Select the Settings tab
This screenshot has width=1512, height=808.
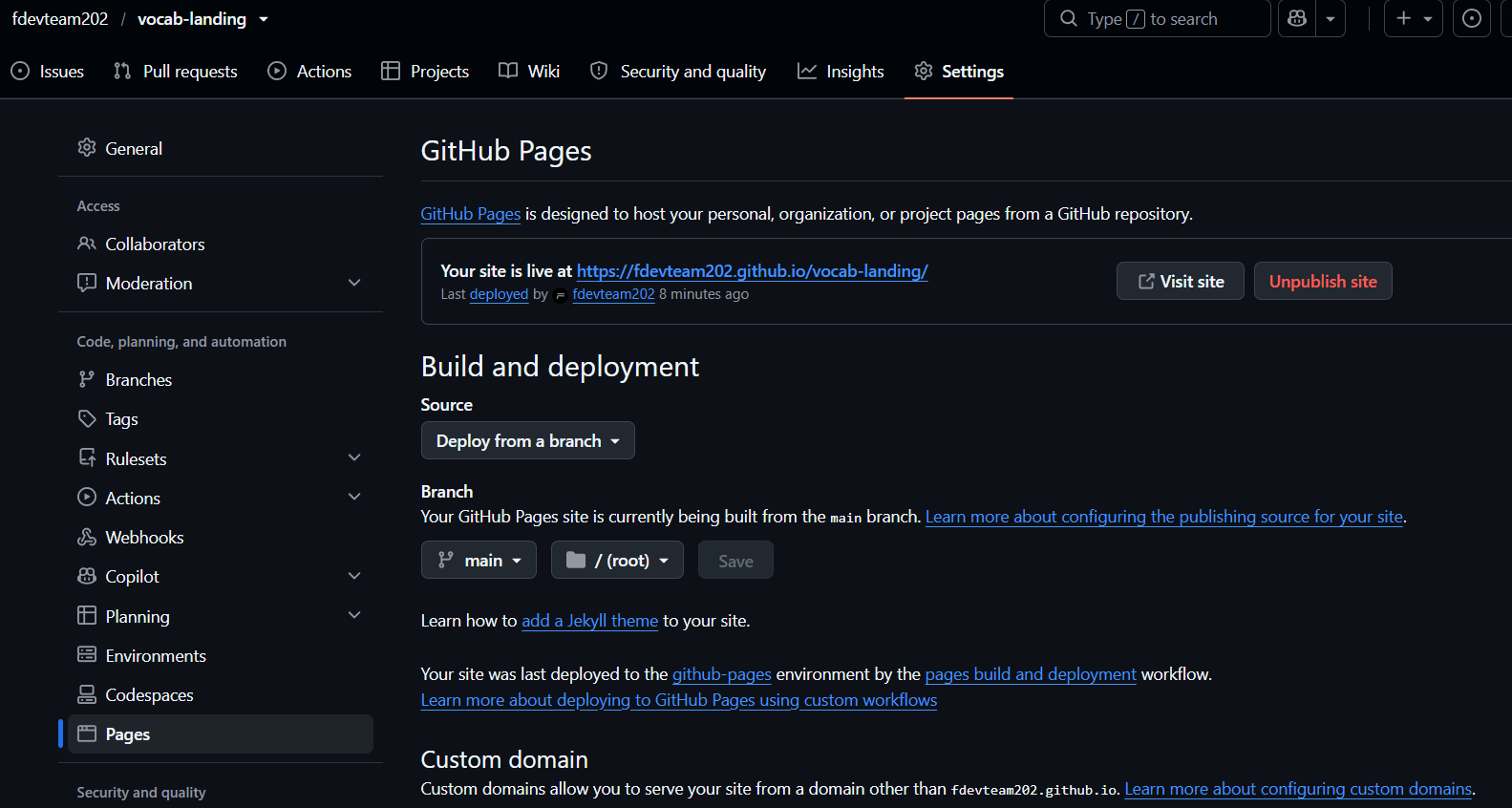click(x=959, y=72)
